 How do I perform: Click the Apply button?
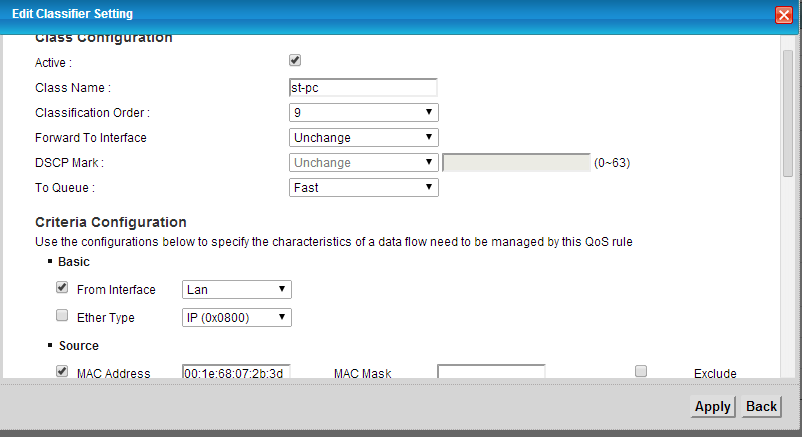pyautogui.click(x=712, y=406)
